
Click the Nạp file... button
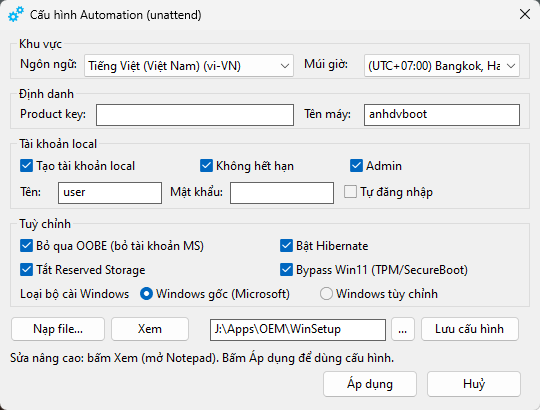[x=58, y=329]
